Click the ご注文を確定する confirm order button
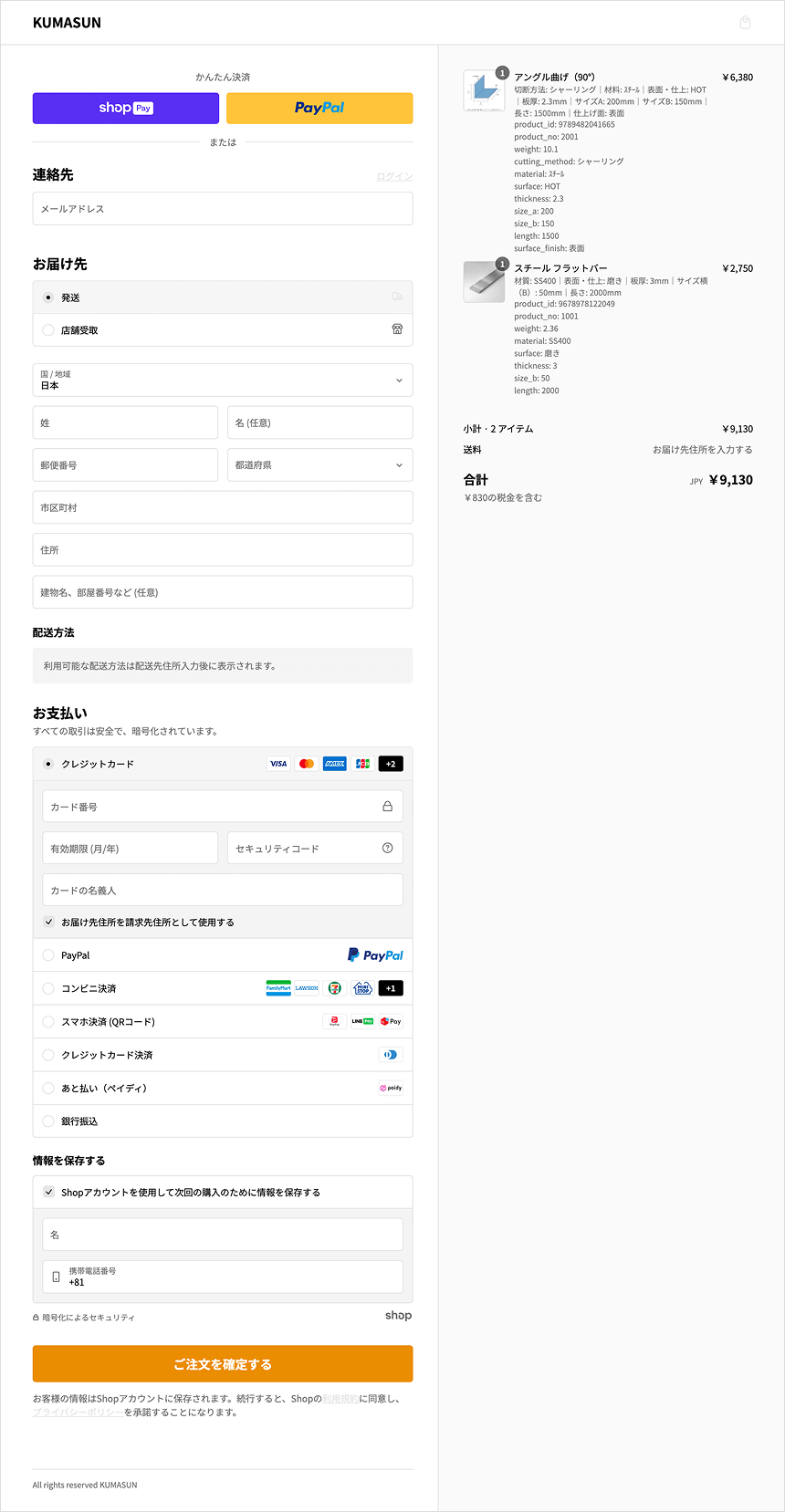 pyautogui.click(x=223, y=1364)
